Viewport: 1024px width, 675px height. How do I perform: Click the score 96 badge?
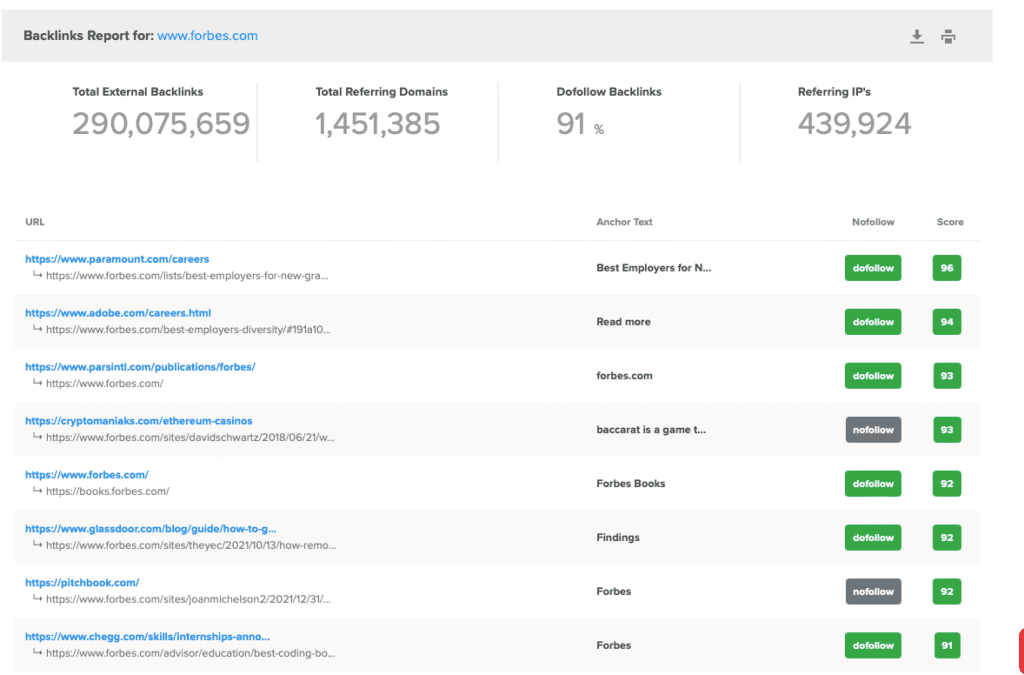(x=946, y=268)
